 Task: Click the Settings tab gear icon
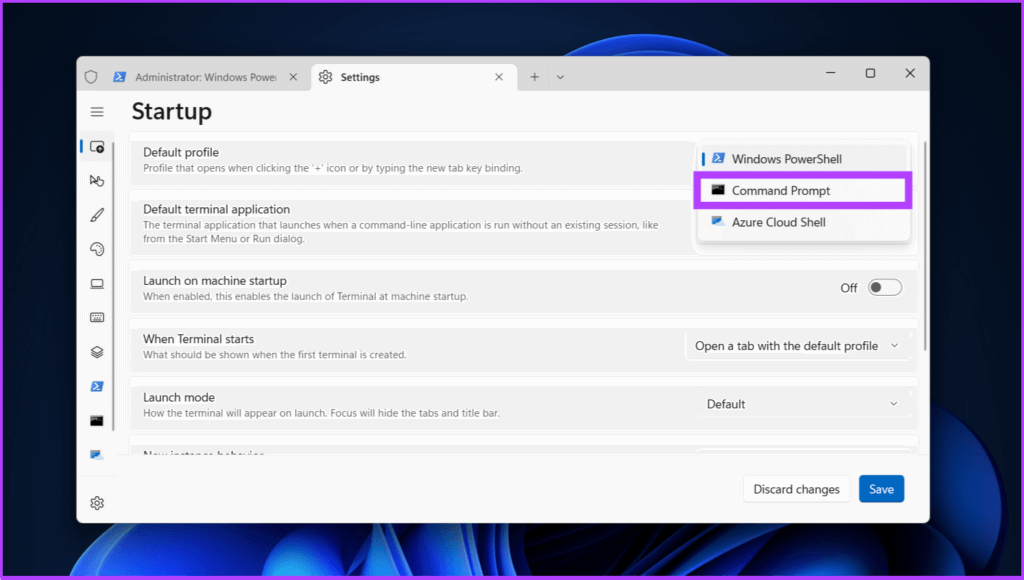[x=325, y=77]
